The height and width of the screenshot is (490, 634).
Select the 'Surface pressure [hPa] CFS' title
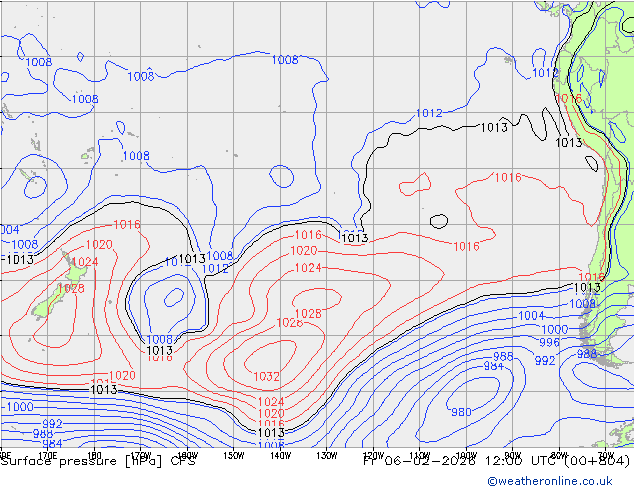pos(98,461)
